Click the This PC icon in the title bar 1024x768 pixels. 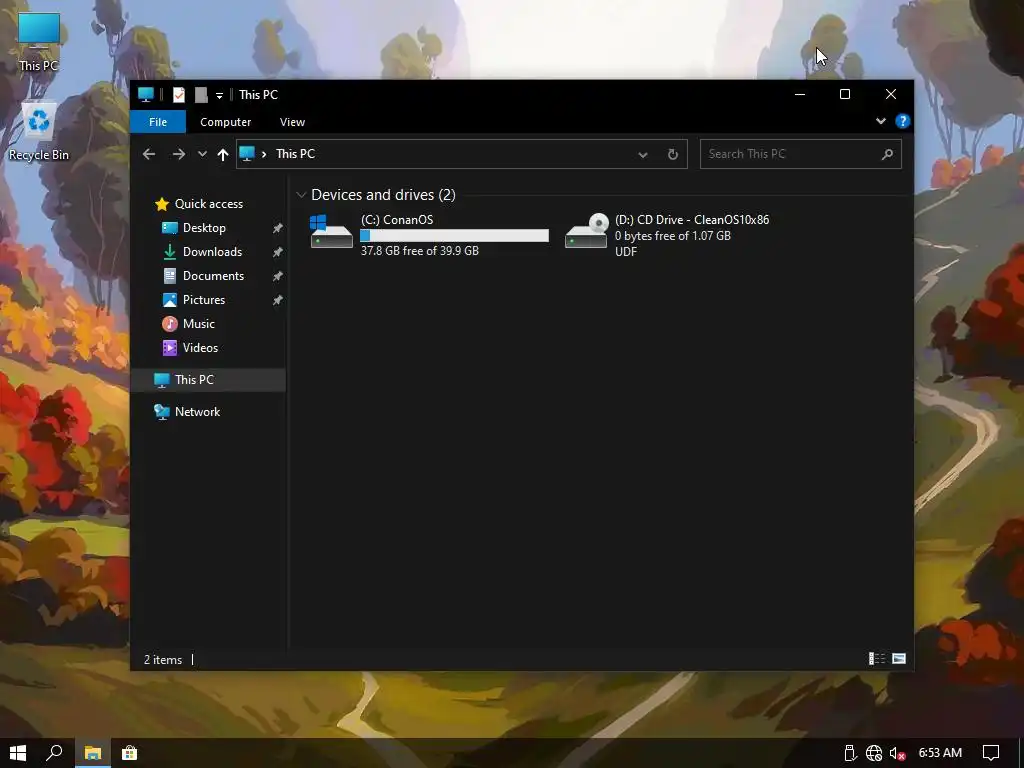146,95
